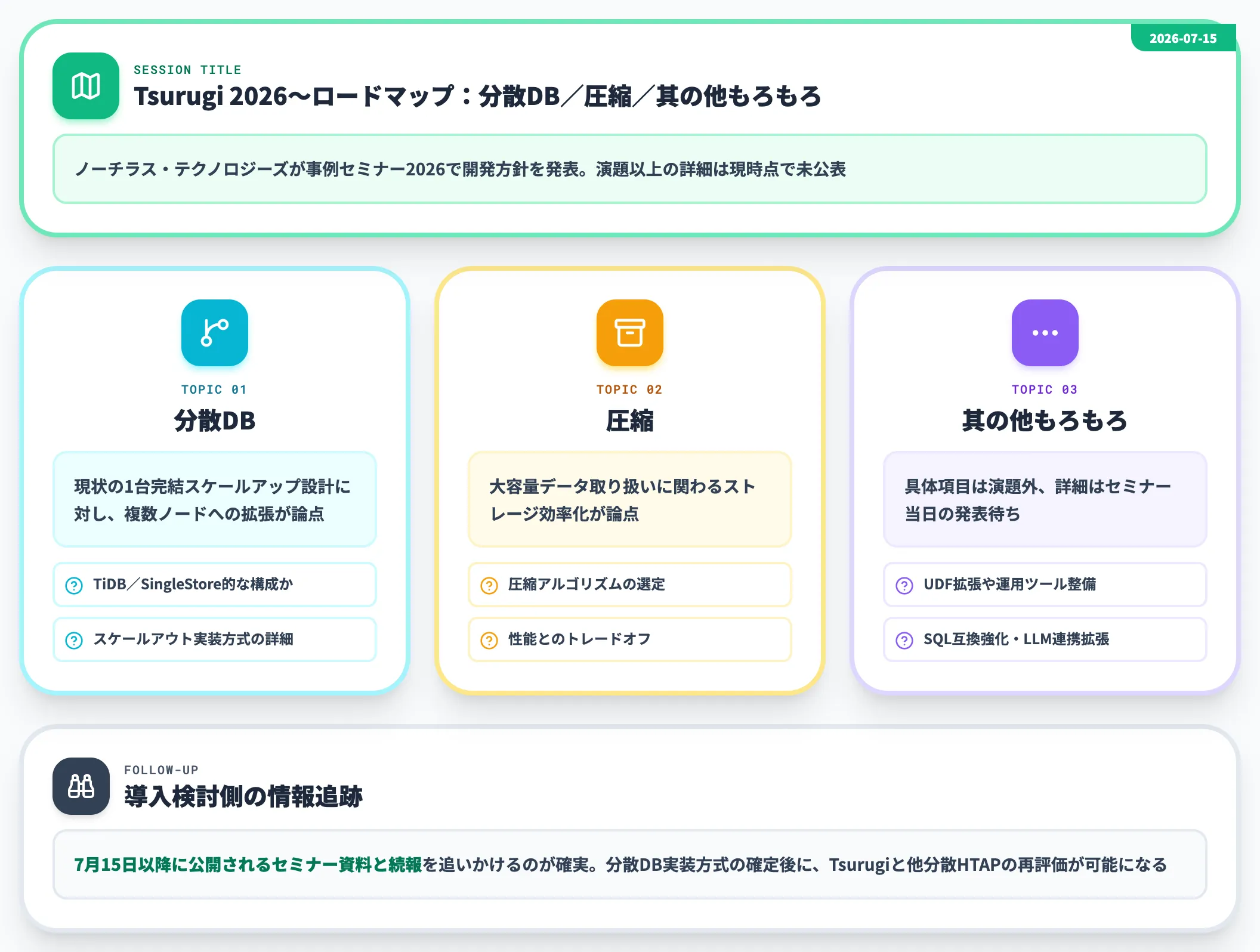Click question mark icon beside UDF拡張や運用ツール整備
This screenshot has width=1260, height=952.
(x=904, y=585)
